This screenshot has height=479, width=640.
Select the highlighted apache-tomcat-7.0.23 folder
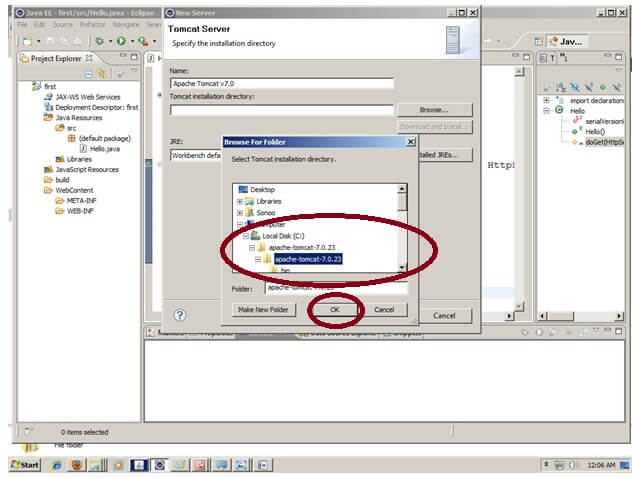coord(308,259)
